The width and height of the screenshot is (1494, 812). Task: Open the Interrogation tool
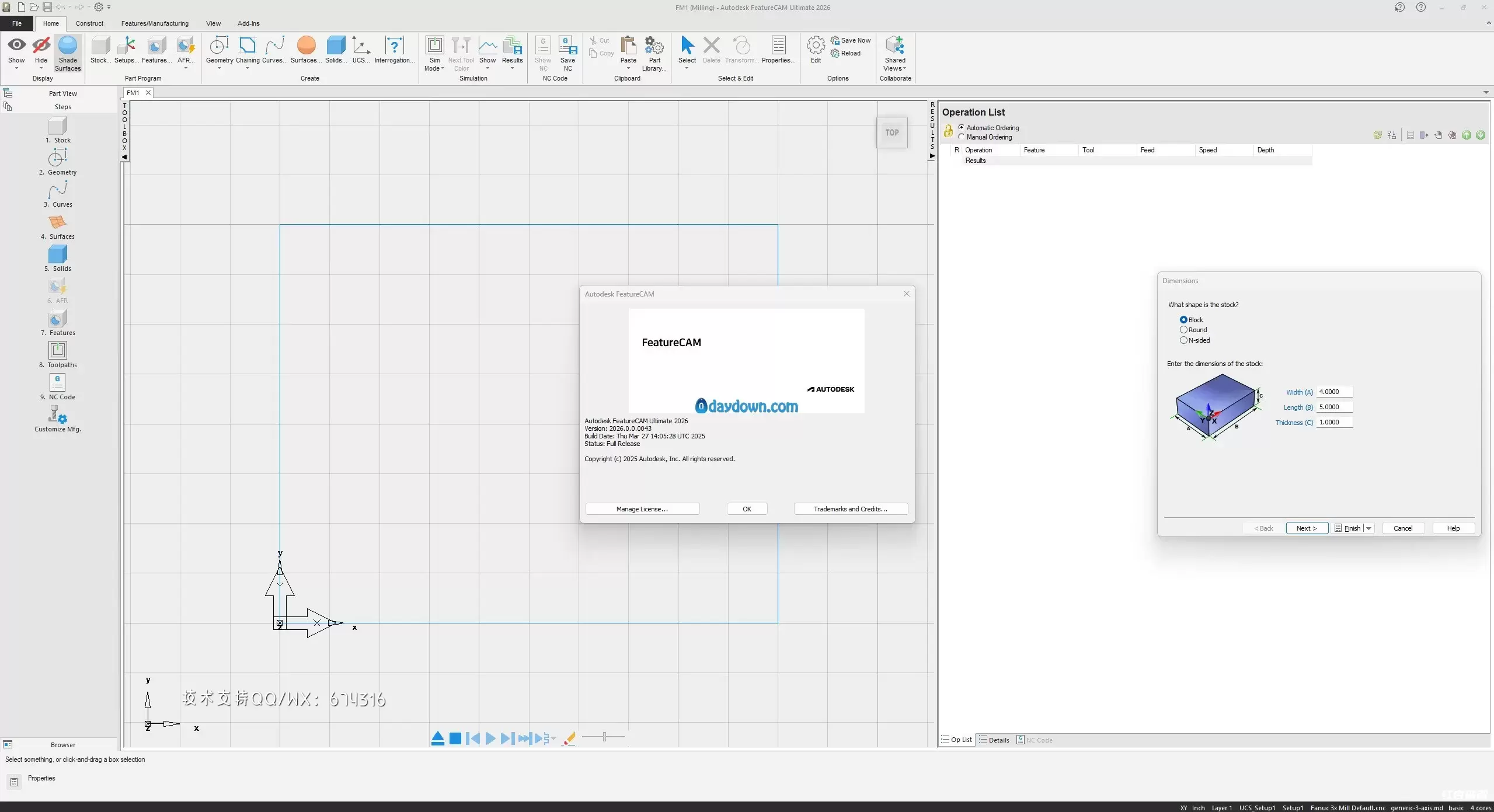pyautogui.click(x=395, y=50)
